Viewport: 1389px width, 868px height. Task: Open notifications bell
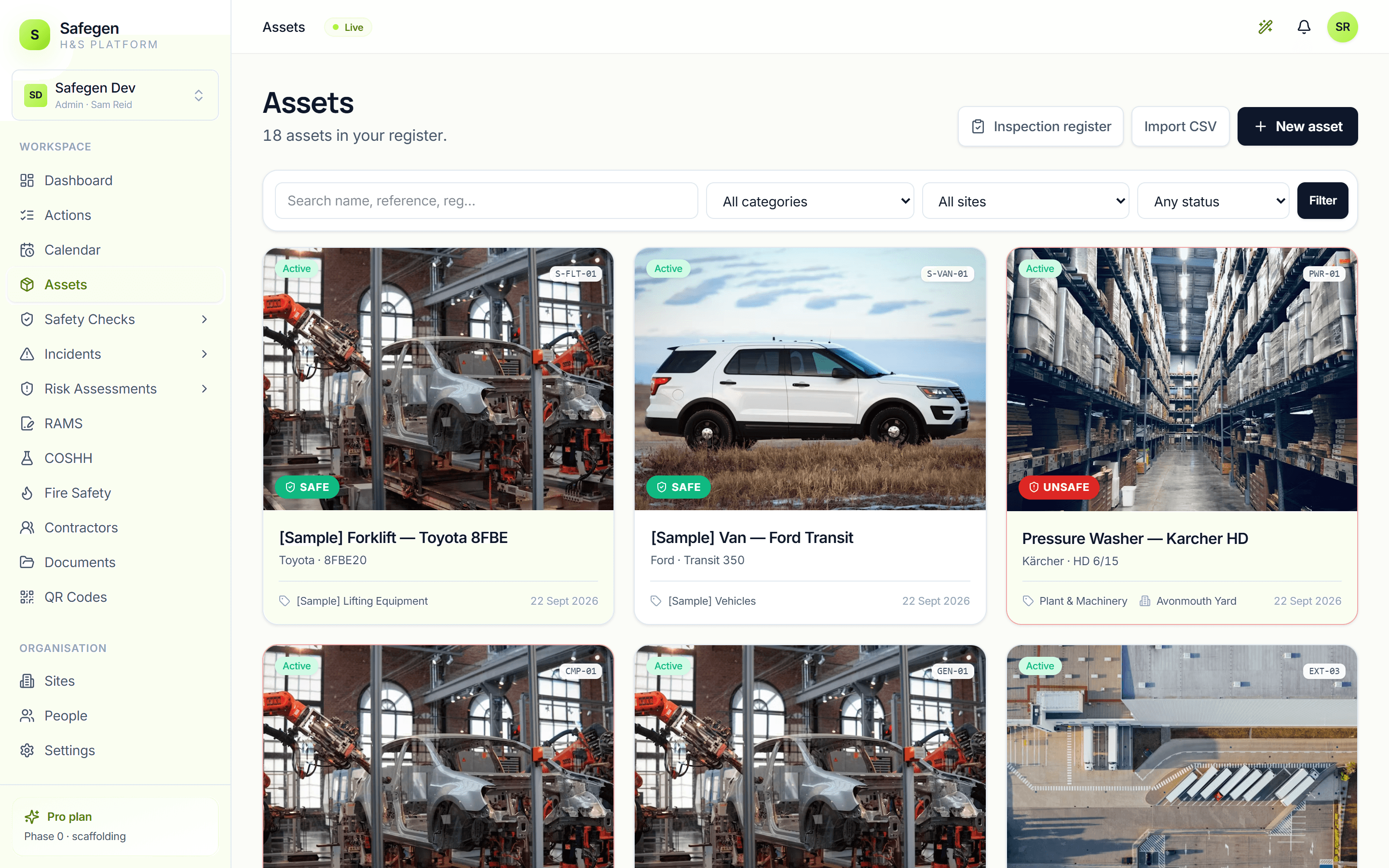click(x=1304, y=27)
